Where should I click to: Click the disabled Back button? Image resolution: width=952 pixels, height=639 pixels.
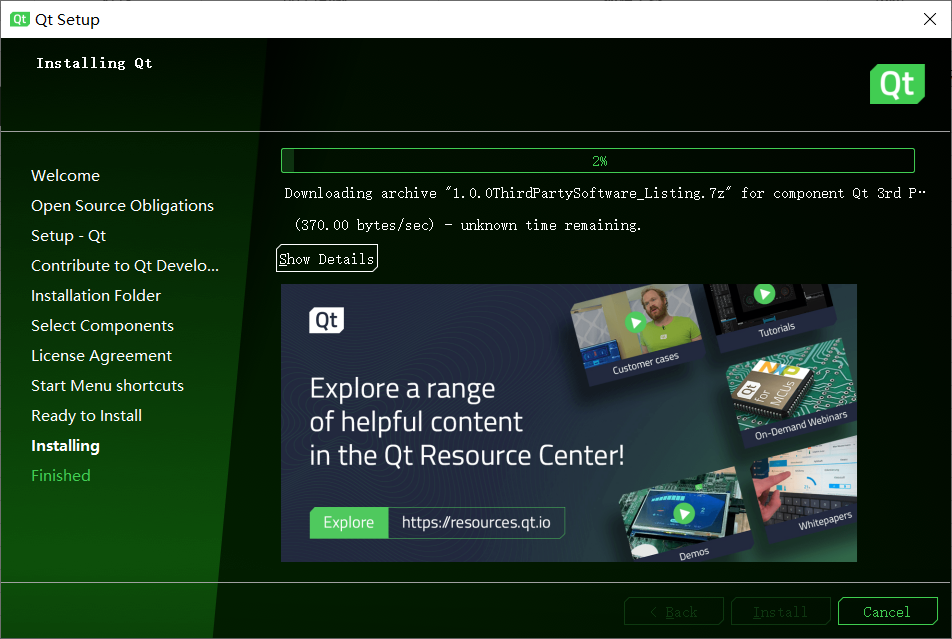click(x=673, y=611)
